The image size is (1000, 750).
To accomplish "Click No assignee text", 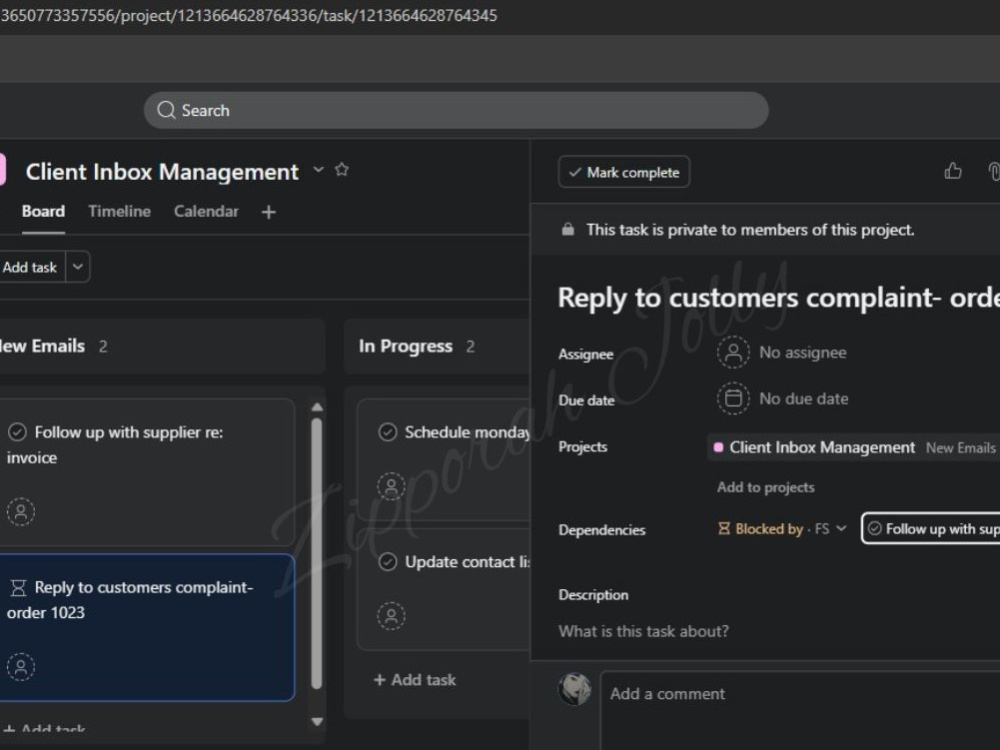I will (x=803, y=352).
